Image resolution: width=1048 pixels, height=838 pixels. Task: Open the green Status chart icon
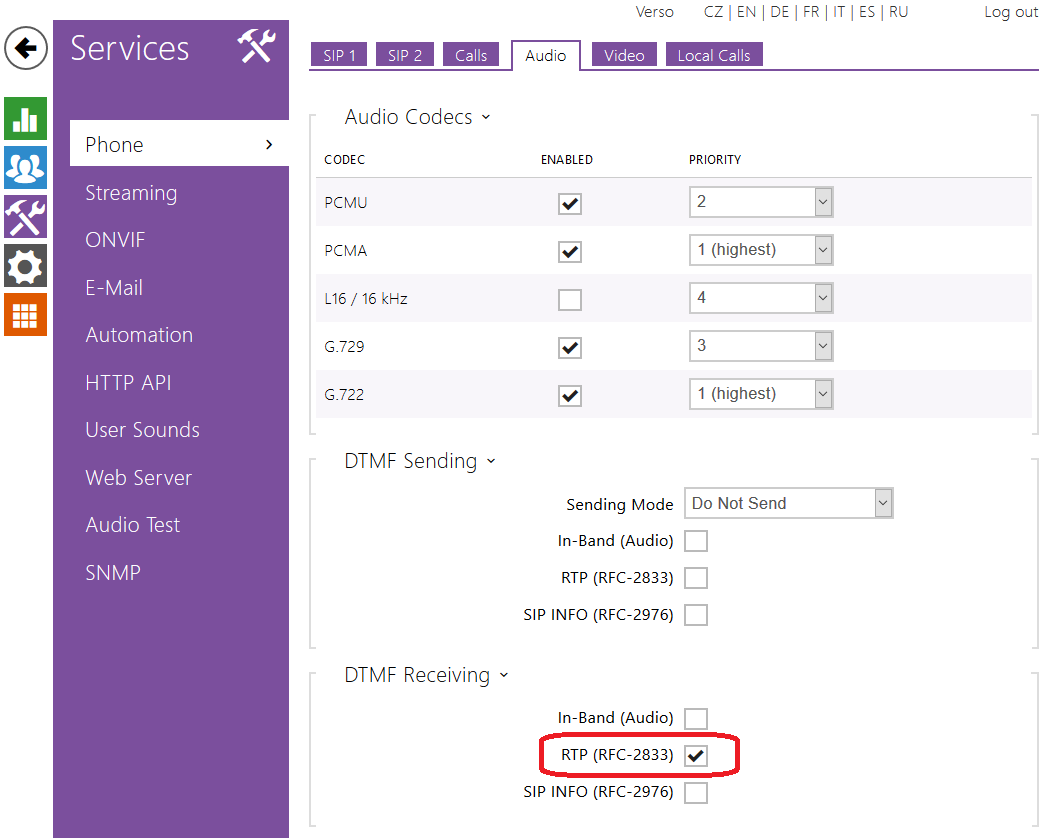coord(25,119)
